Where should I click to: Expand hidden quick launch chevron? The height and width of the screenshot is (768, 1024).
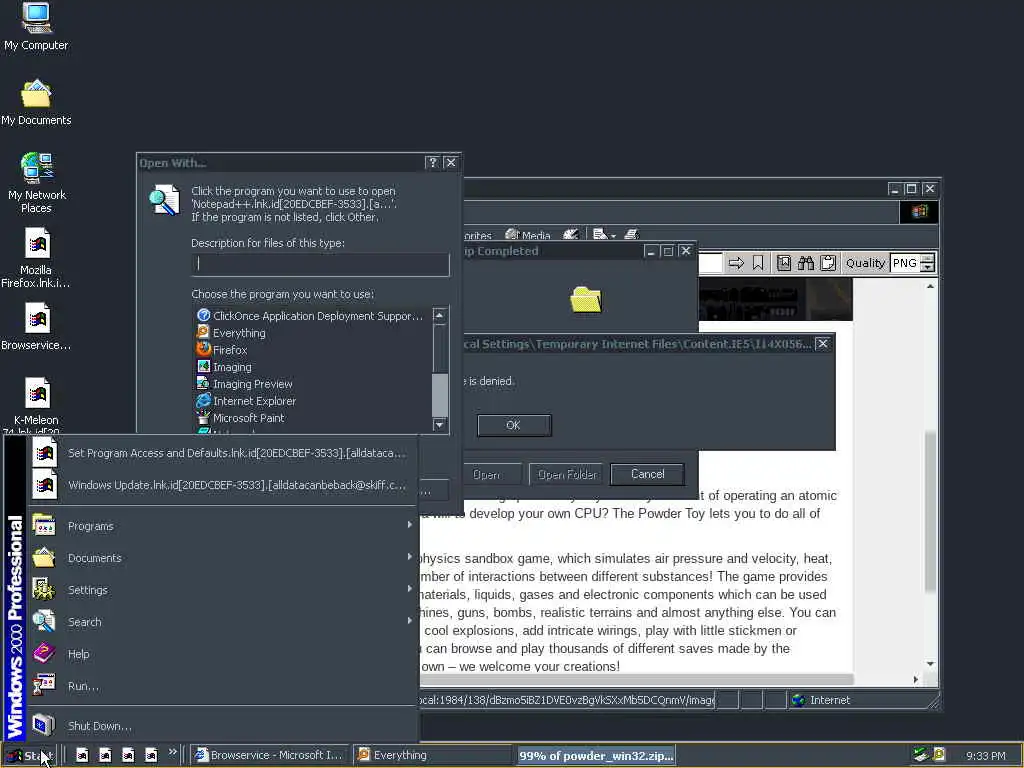(172, 752)
